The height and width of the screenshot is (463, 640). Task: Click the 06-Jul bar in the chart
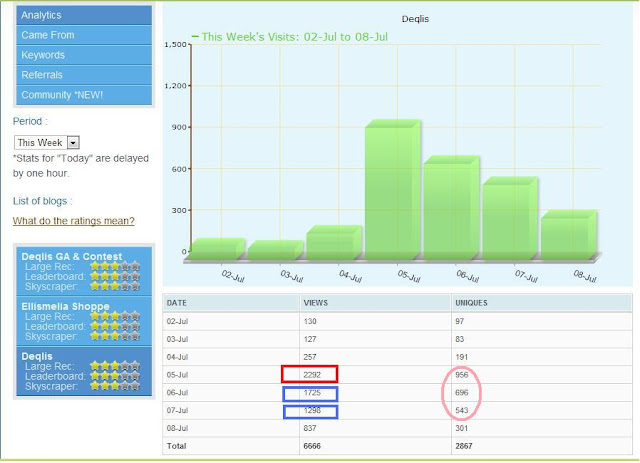click(x=451, y=208)
